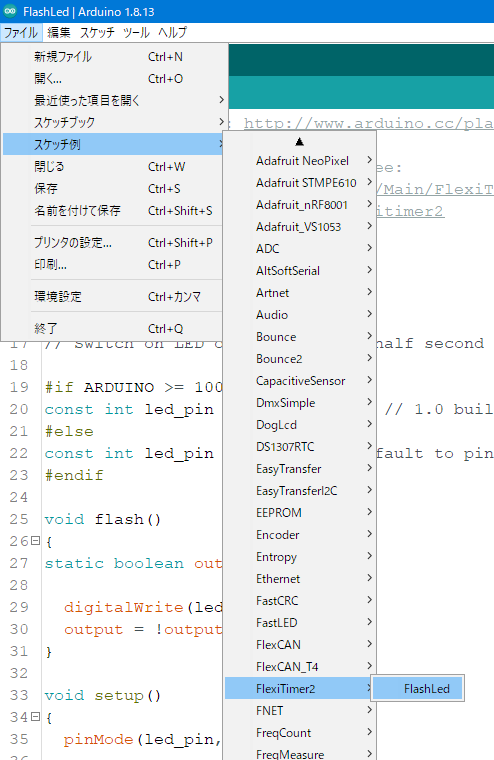Viewport: 494px width, 760px height.
Task: Expand Adafruit_nRF8001 examples
Action: 300,205
